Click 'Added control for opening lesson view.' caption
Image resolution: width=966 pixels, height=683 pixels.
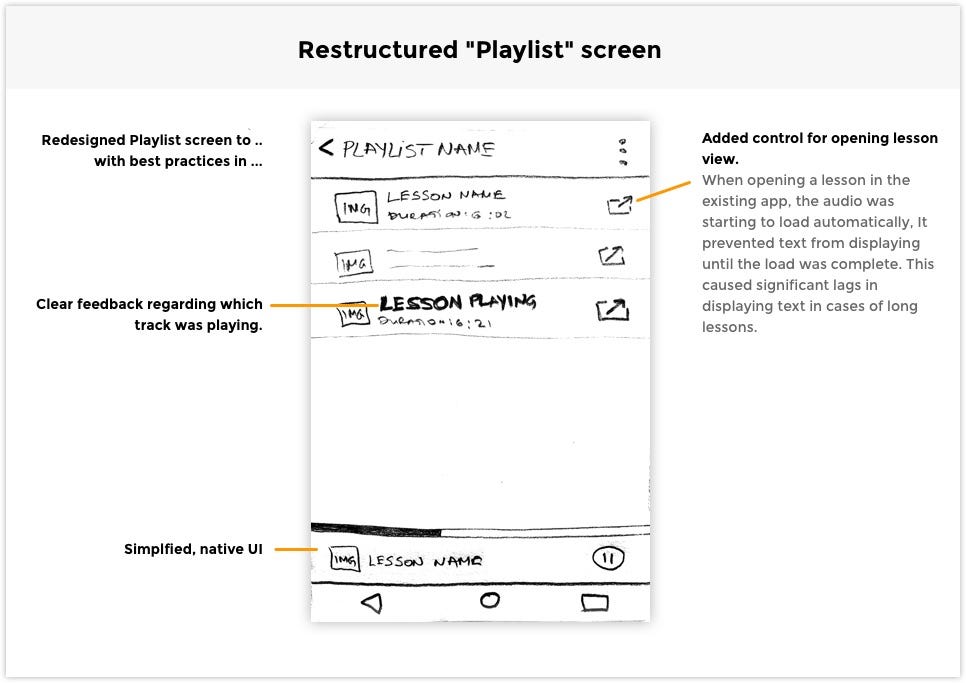pyautogui.click(x=819, y=148)
